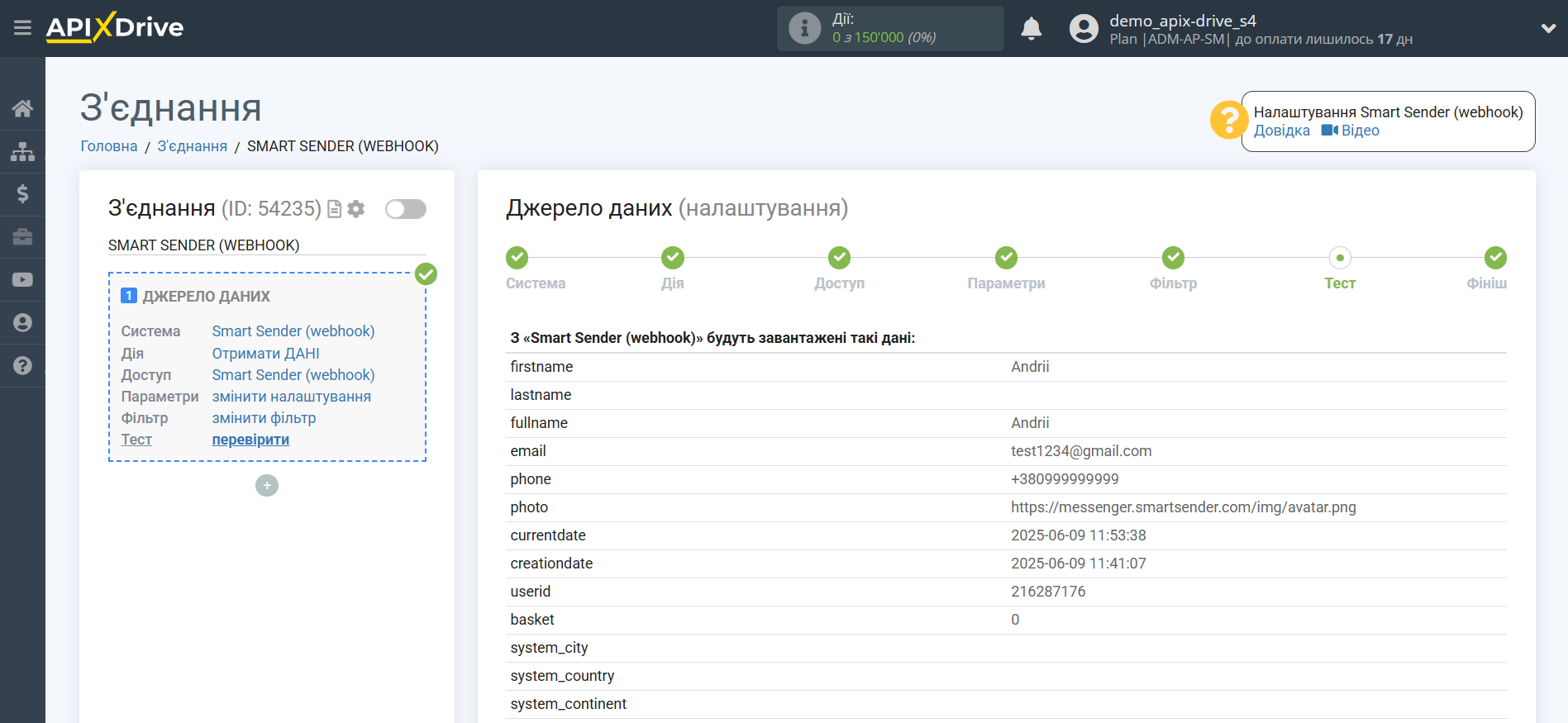Open the Smart Sender (webhook) system link
Screen dimensions: 1568x723
pyautogui.click(x=293, y=331)
